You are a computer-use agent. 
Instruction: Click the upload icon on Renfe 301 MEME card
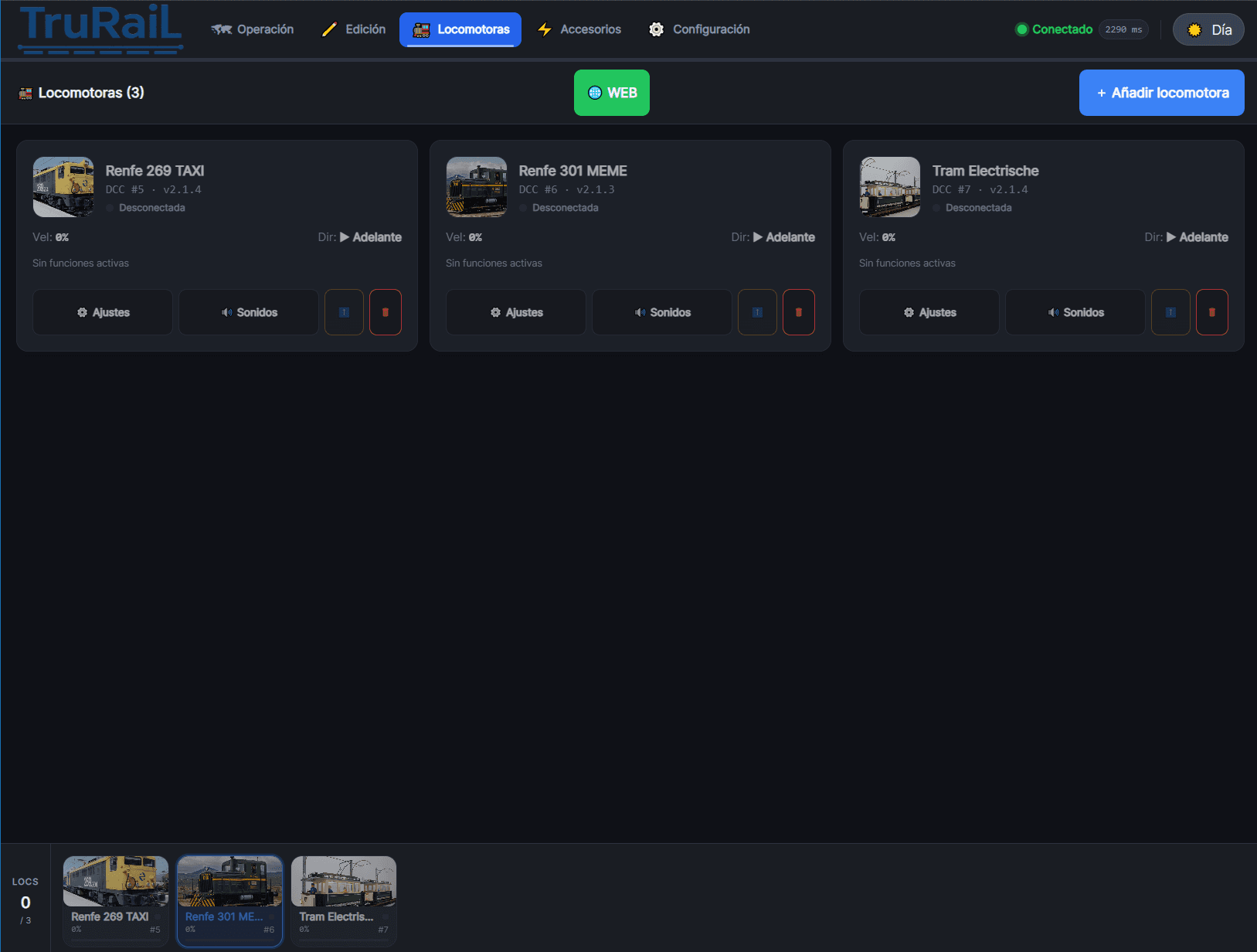pos(757,312)
